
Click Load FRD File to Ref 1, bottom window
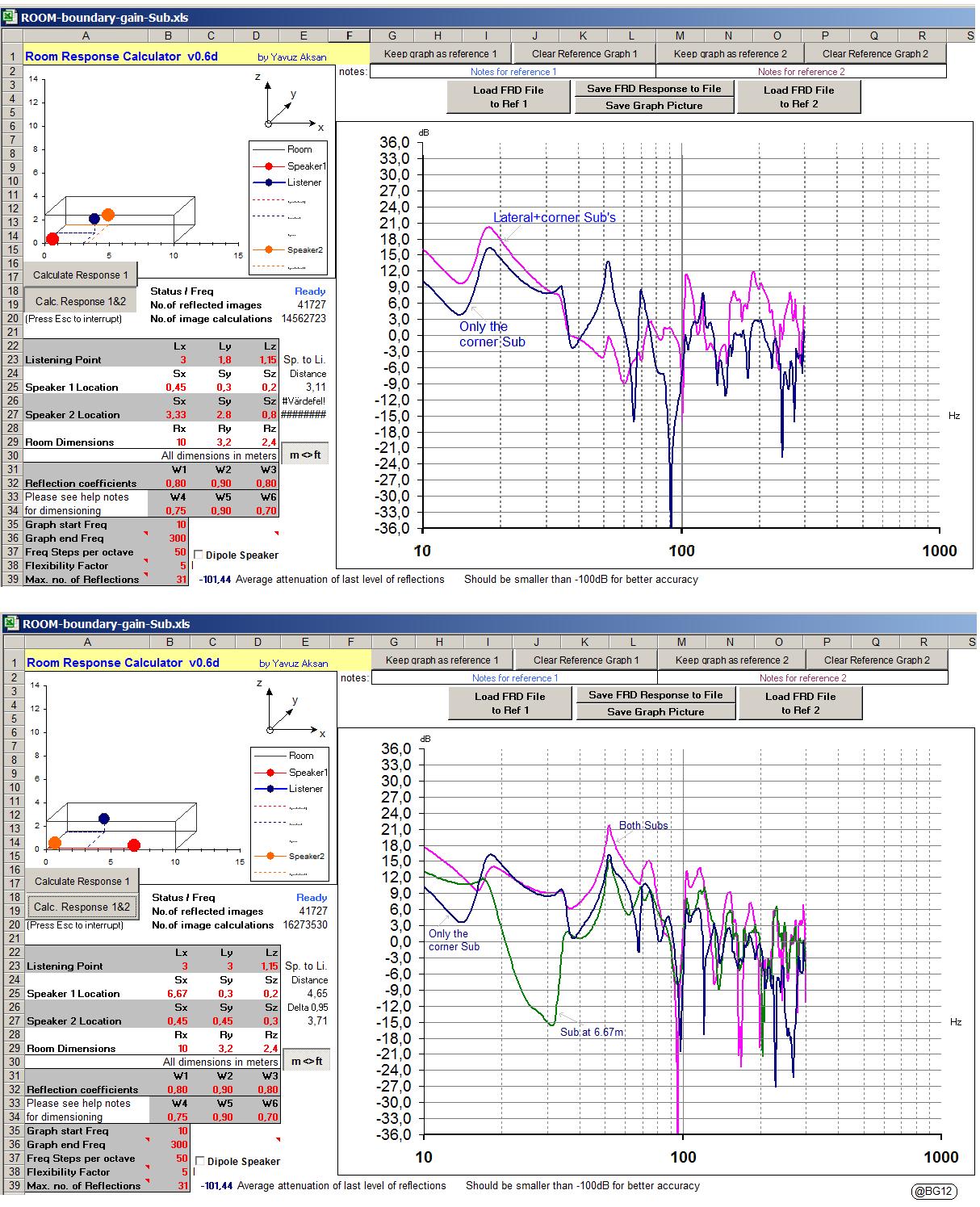click(x=510, y=703)
